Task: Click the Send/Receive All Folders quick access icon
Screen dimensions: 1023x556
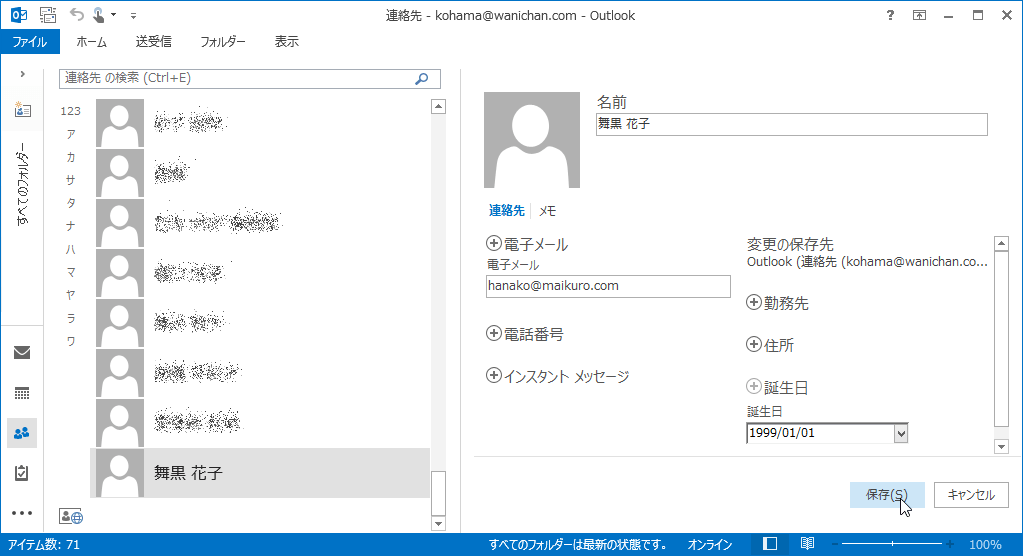Action: 48,15
